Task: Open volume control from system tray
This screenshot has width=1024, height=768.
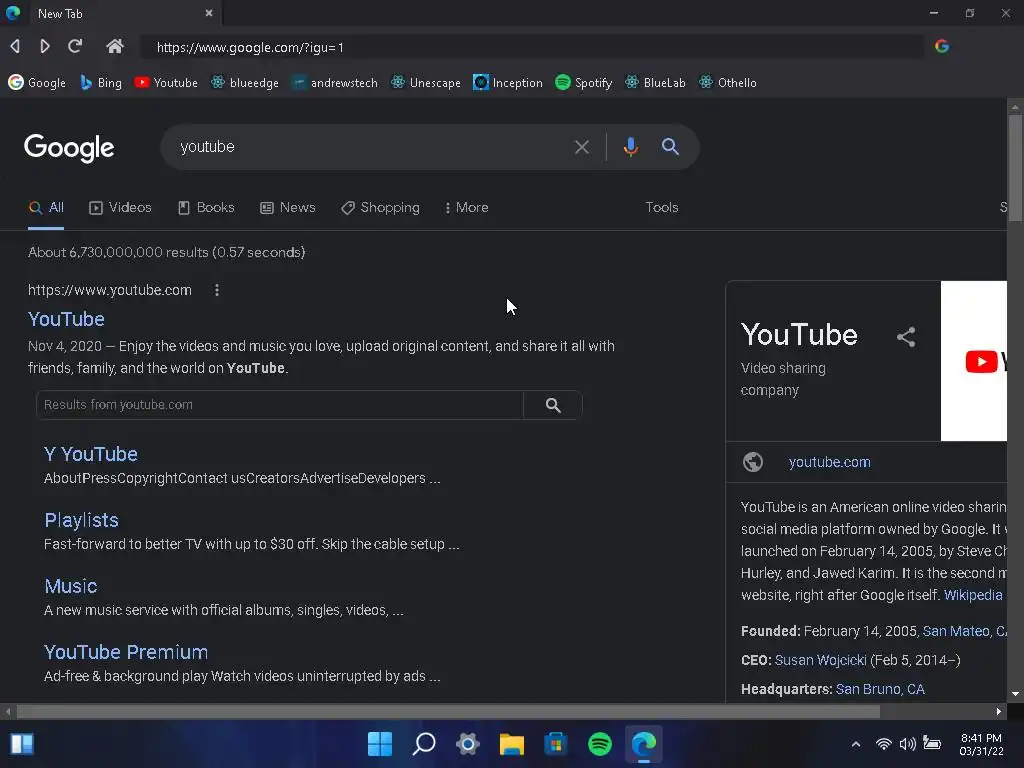Action: click(x=907, y=744)
